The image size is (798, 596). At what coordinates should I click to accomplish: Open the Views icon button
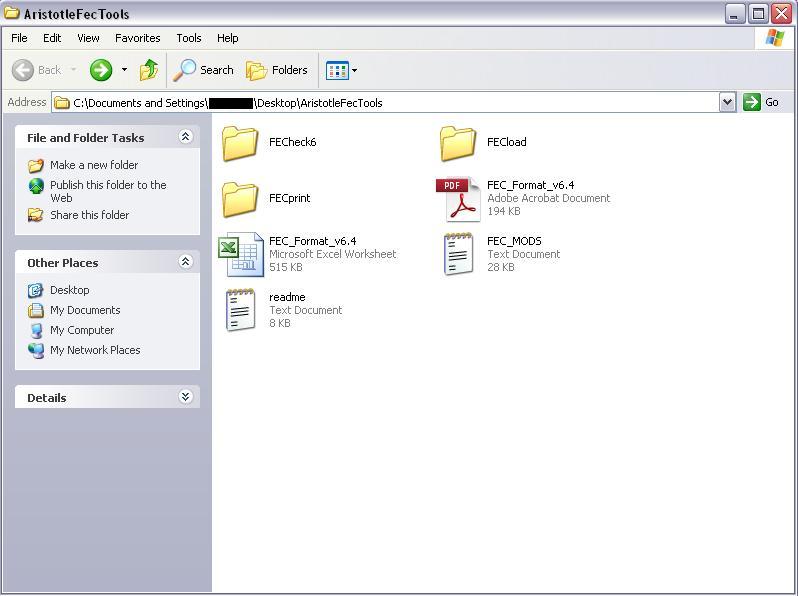(x=337, y=70)
